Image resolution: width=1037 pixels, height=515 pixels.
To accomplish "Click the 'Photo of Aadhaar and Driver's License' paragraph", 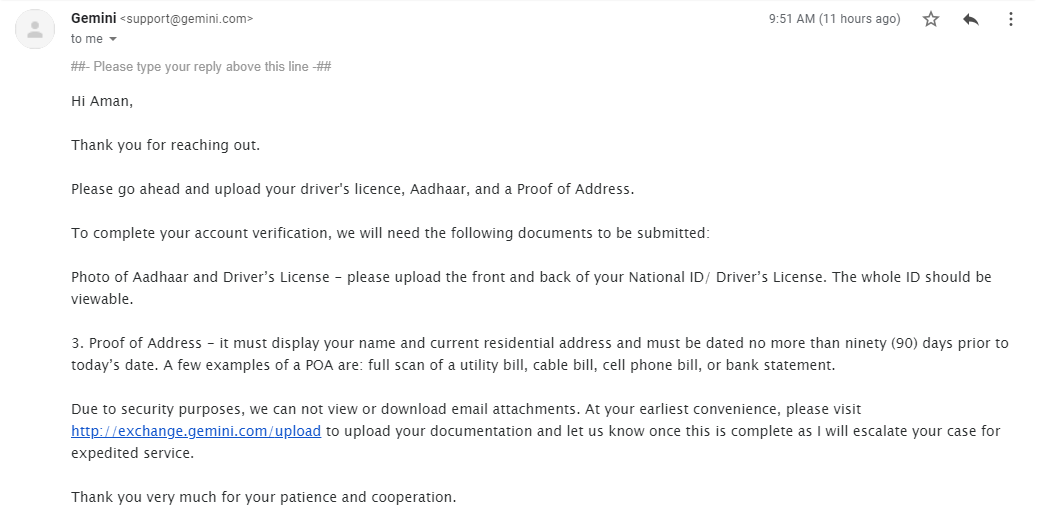I will tap(530, 277).
